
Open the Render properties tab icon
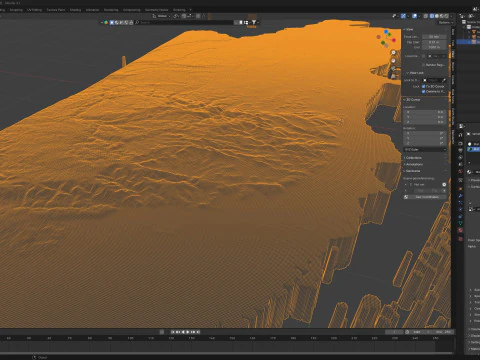pyautogui.click(x=460, y=143)
